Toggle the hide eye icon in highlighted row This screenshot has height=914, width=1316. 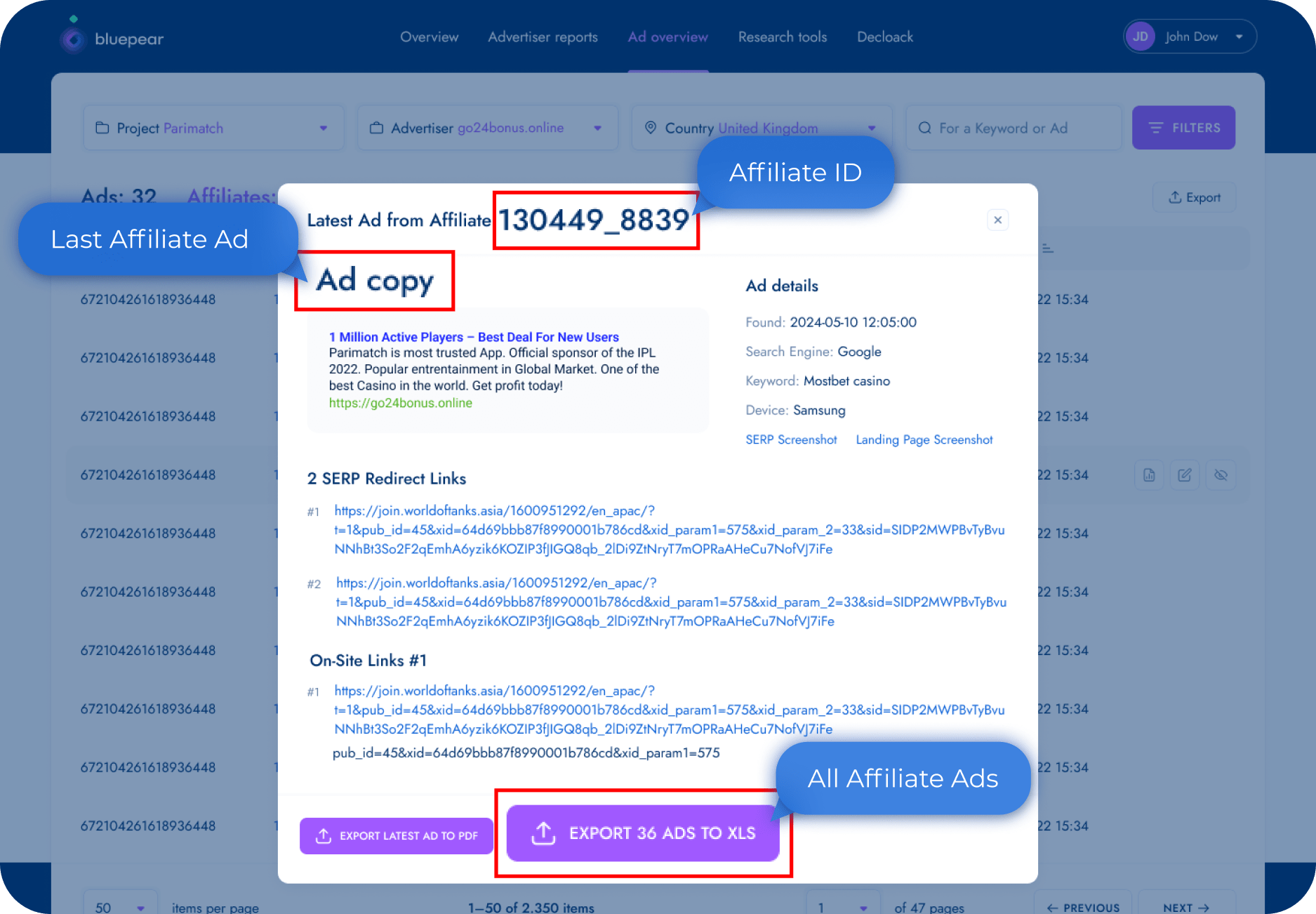pos(1221,475)
